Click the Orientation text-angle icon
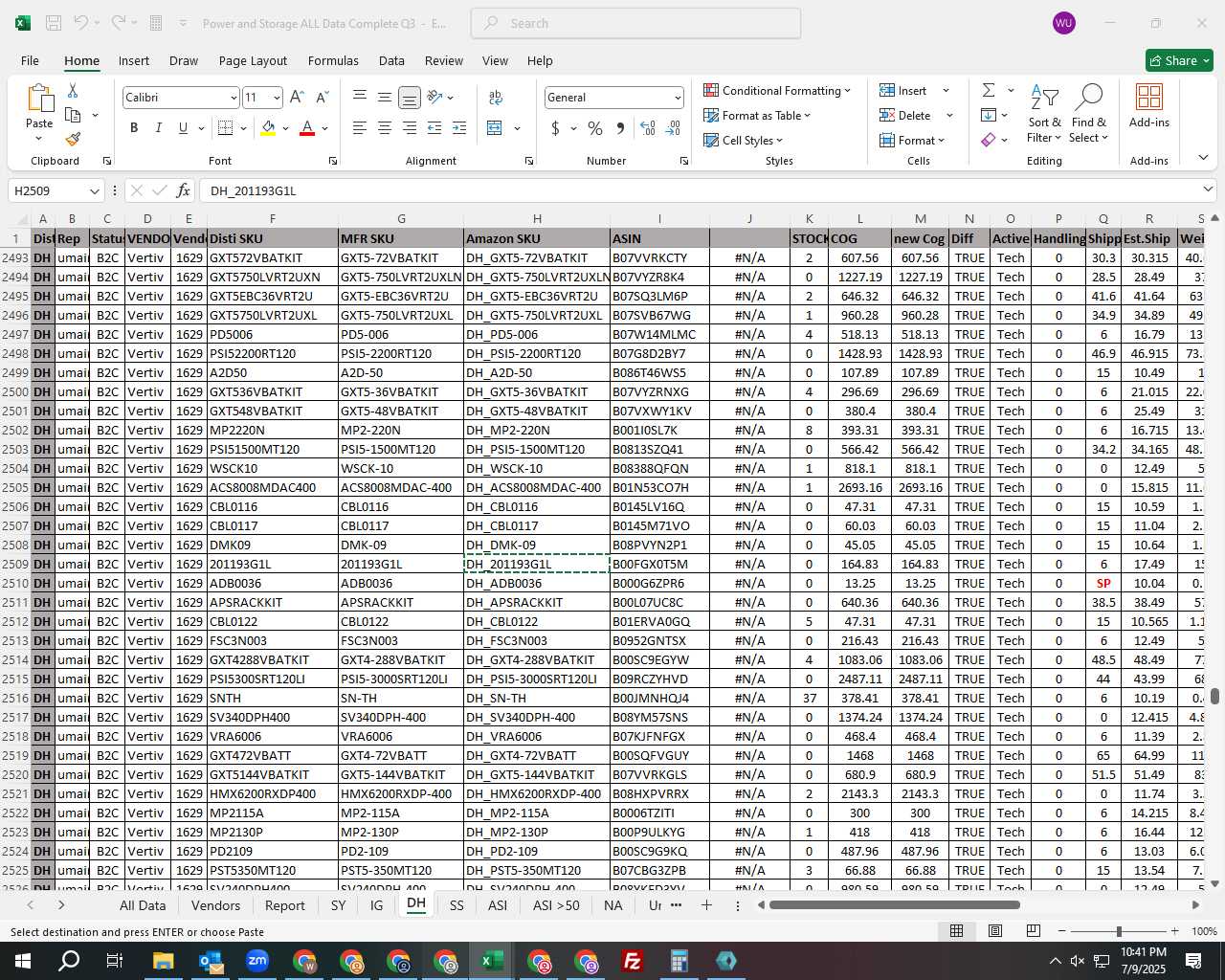This screenshot has width=1225, height=980. click(x=435, y=98)
